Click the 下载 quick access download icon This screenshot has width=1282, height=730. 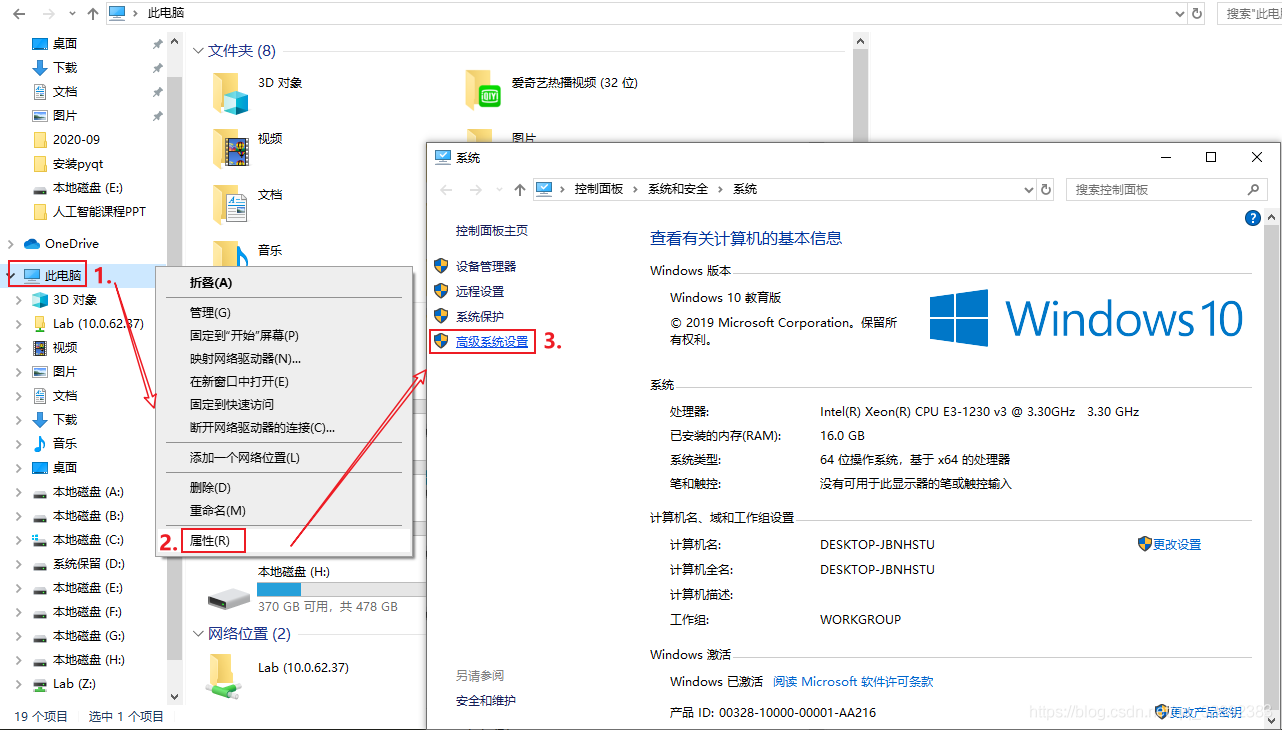pos(40,67)
